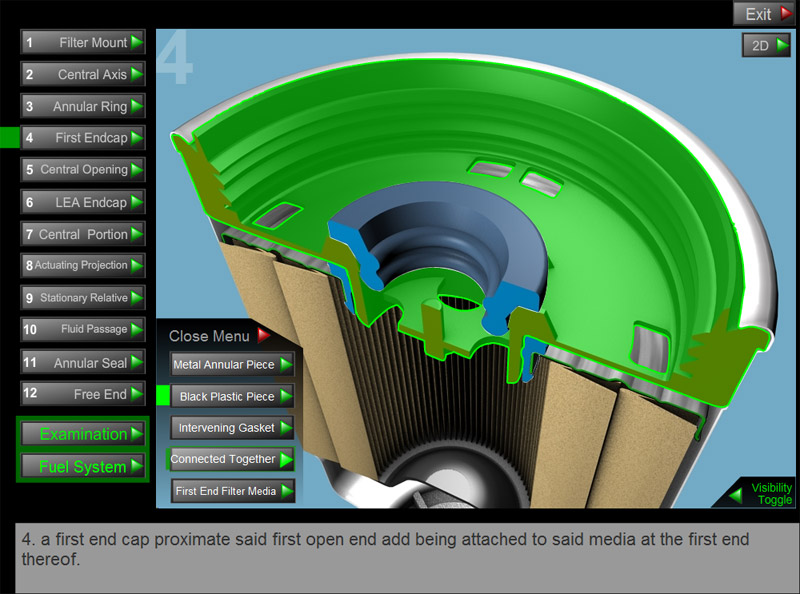Click green arrow on Intervening Gasket
Image resolution: width=800 pixels, height=594 pixels.
pos(286,428)
